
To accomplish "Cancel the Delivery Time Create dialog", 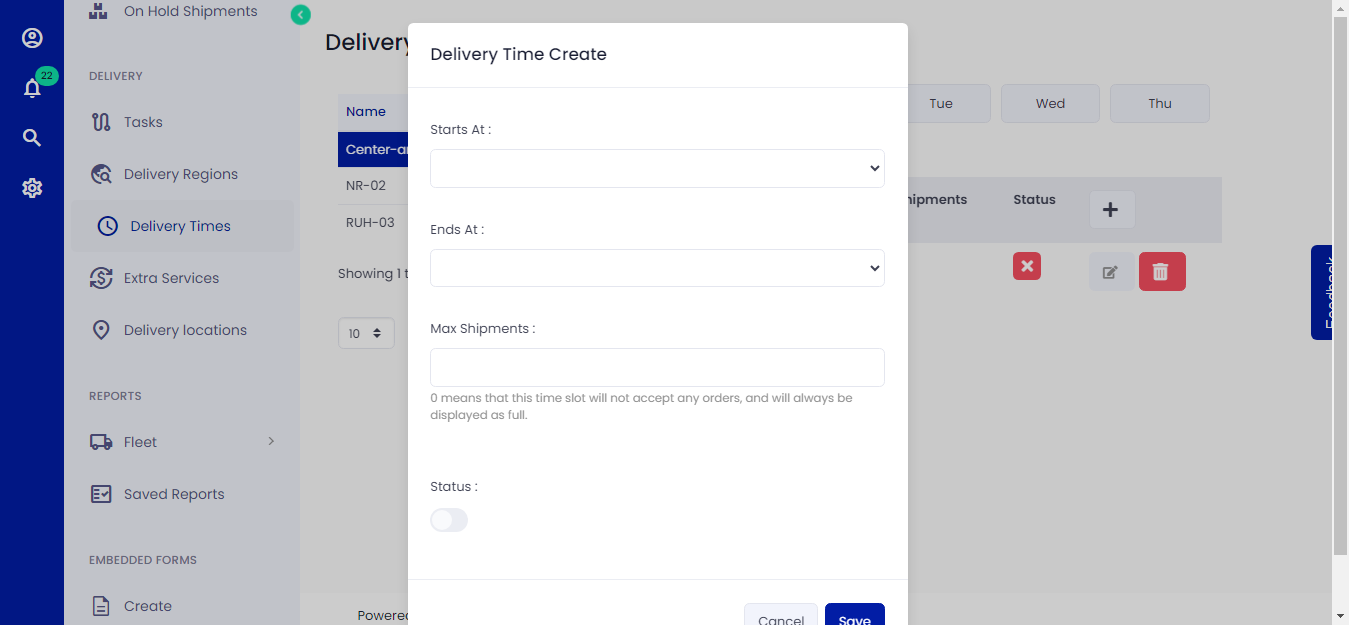I will [780, 618].
